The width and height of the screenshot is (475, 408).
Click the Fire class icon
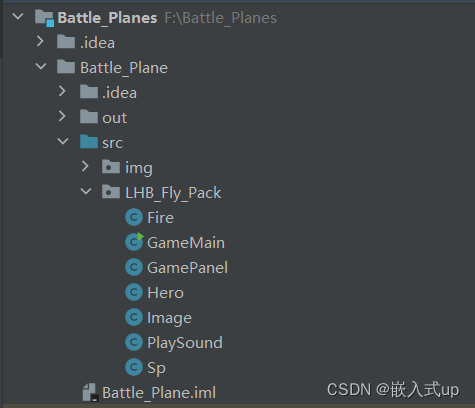(x=134, y=218)
